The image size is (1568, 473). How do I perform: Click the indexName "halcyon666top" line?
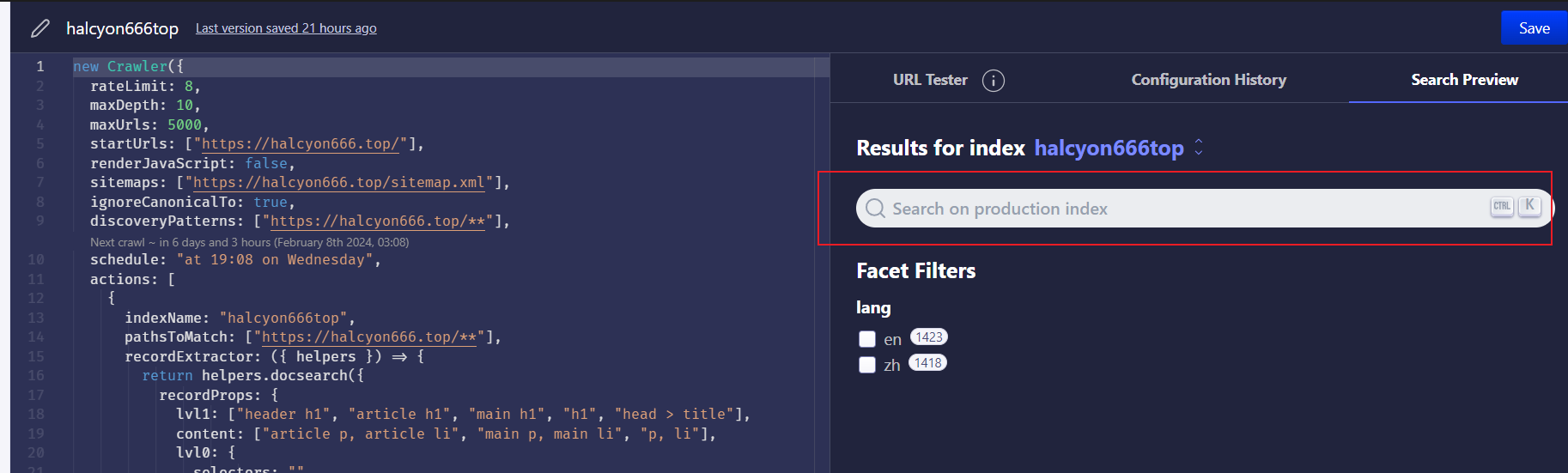click(x=240, y=318)
